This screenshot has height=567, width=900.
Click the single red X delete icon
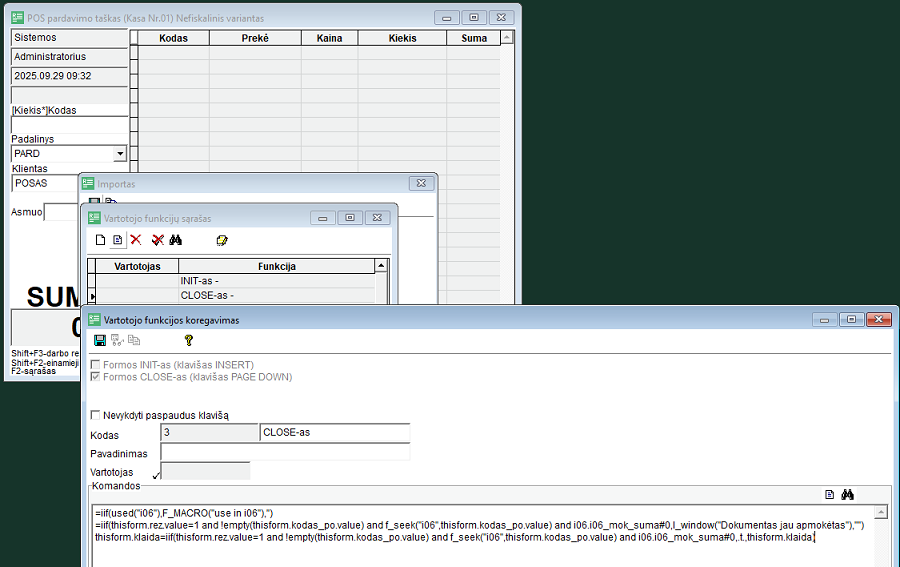pyautogui.click(x=136, y=240)
